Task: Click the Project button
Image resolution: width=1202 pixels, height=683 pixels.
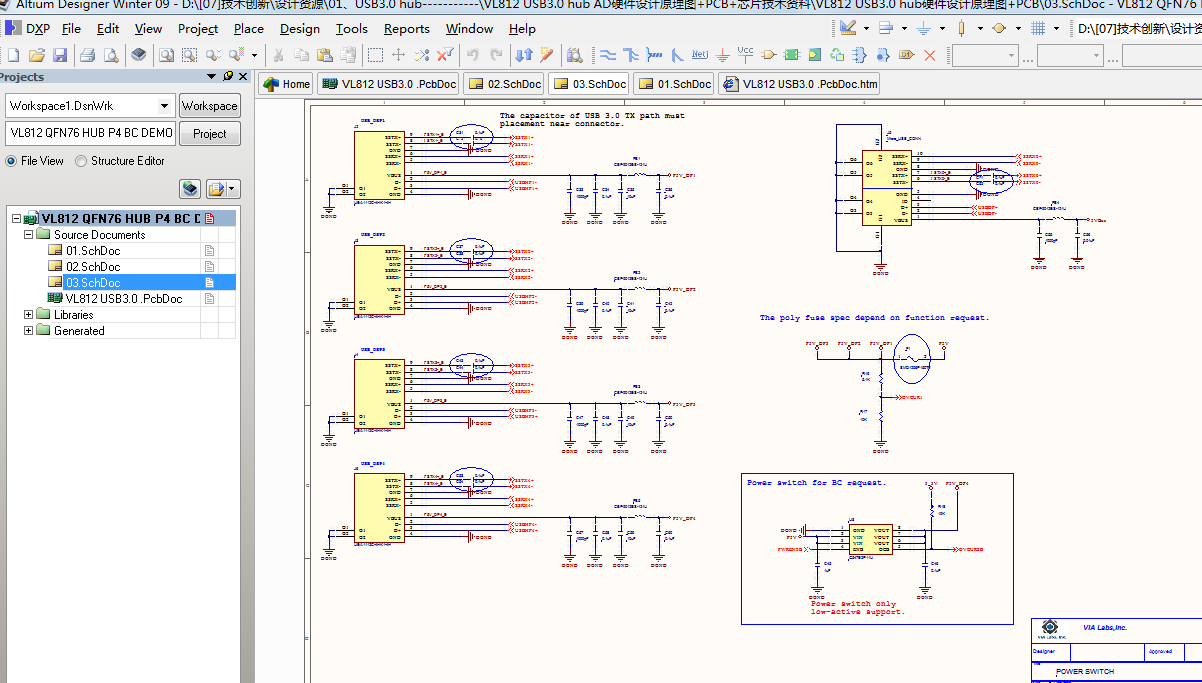Action: 210,134
